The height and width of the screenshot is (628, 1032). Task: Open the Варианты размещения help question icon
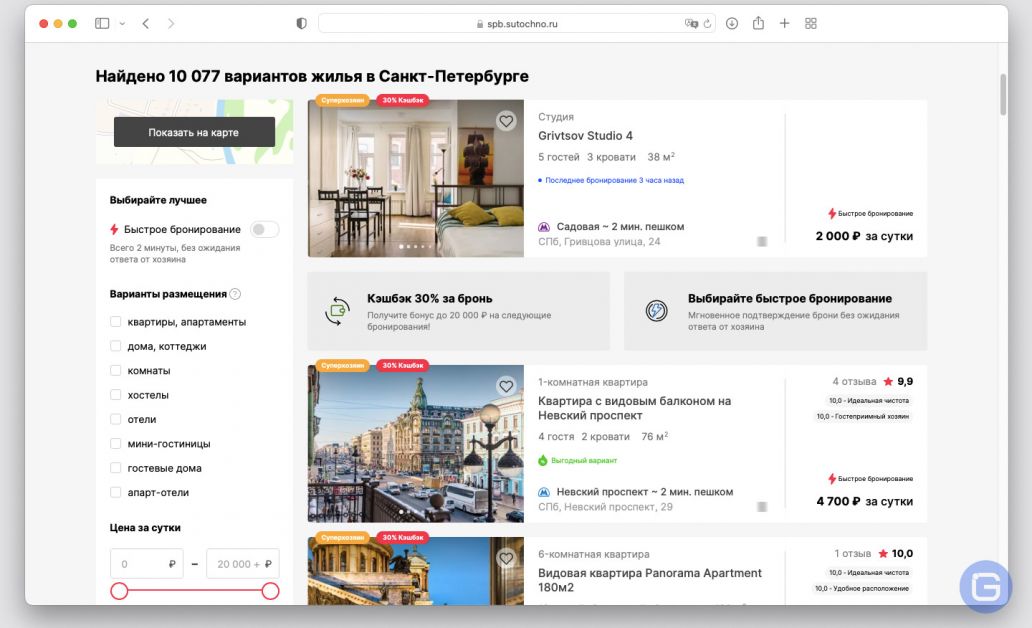pos(235,294)
